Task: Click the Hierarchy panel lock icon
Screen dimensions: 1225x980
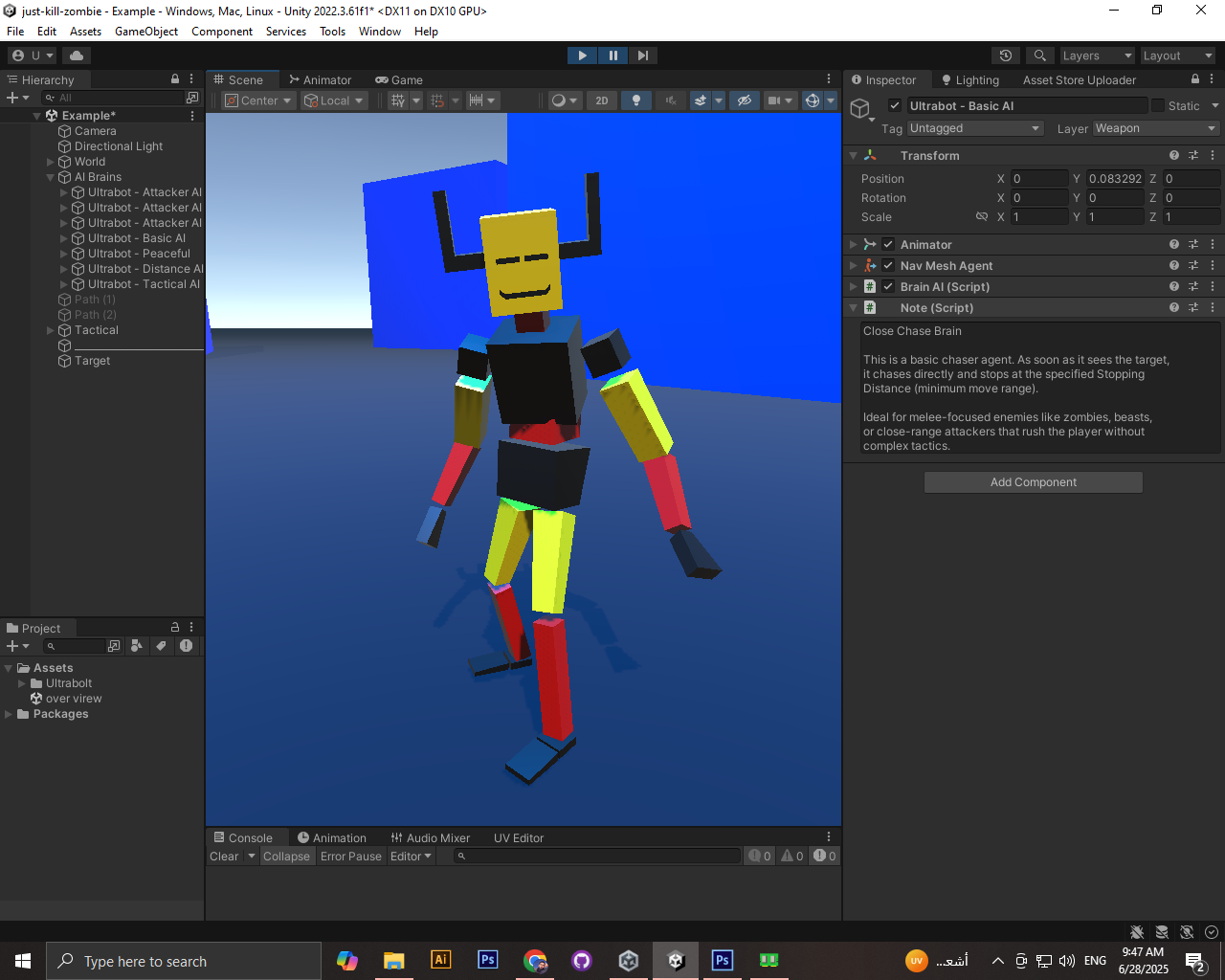Action: click(175, 79)
